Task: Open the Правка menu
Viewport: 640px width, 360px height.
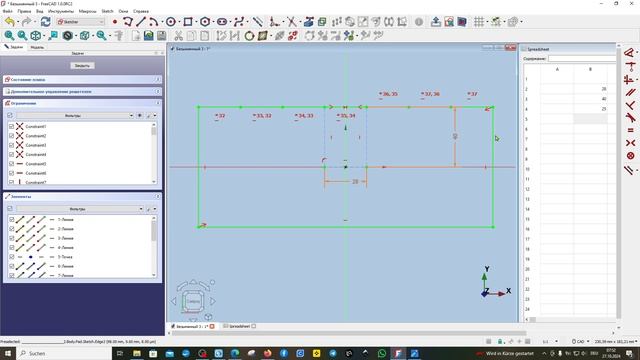Action: click(24, 11)
